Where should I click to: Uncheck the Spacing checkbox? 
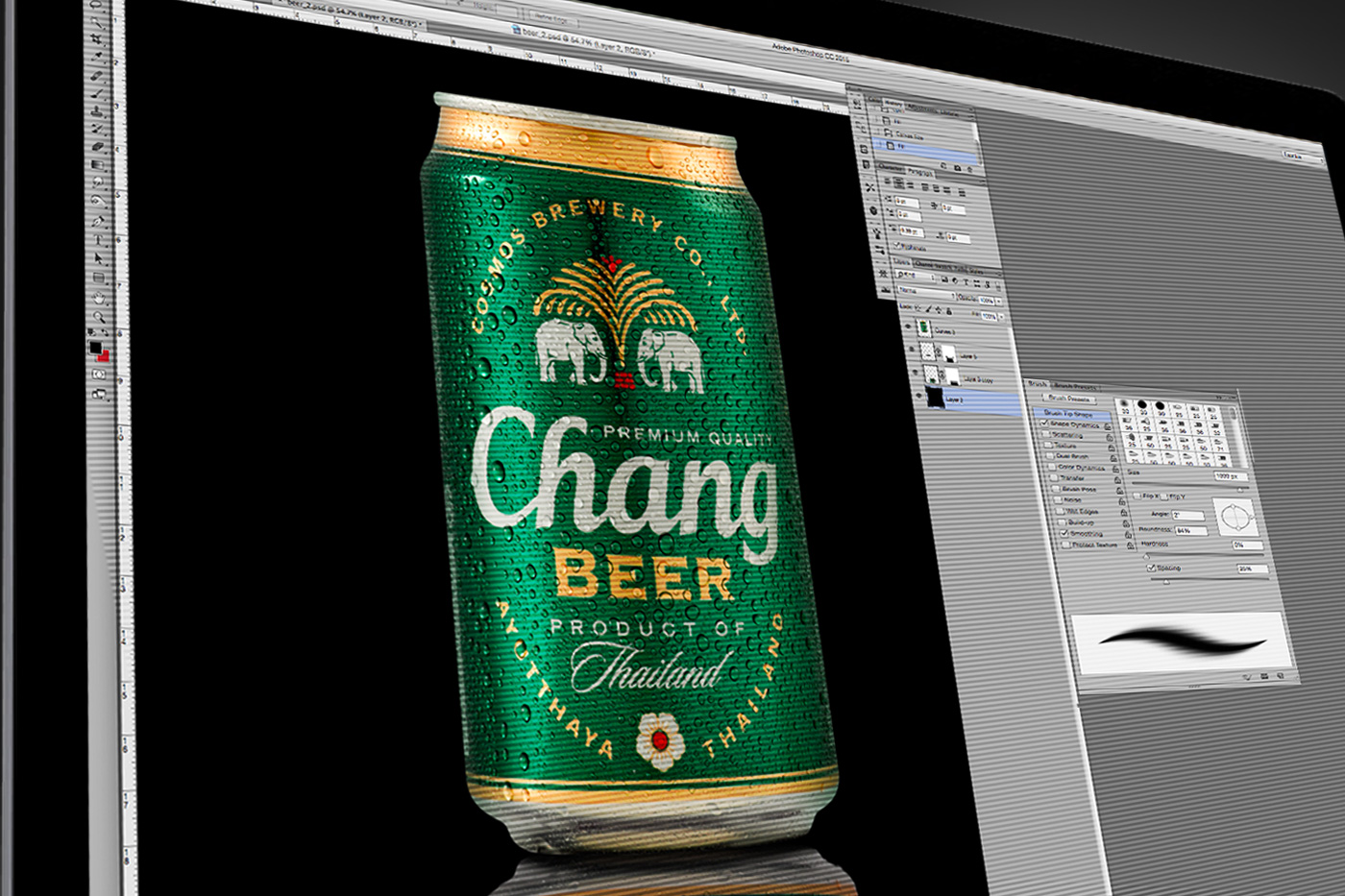click(x=1151, y=569)
